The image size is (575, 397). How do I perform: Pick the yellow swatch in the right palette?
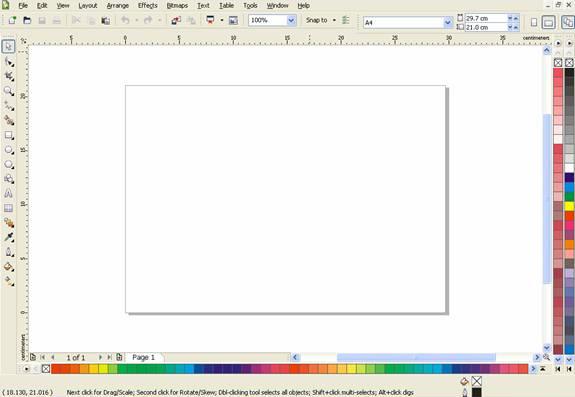569,206
